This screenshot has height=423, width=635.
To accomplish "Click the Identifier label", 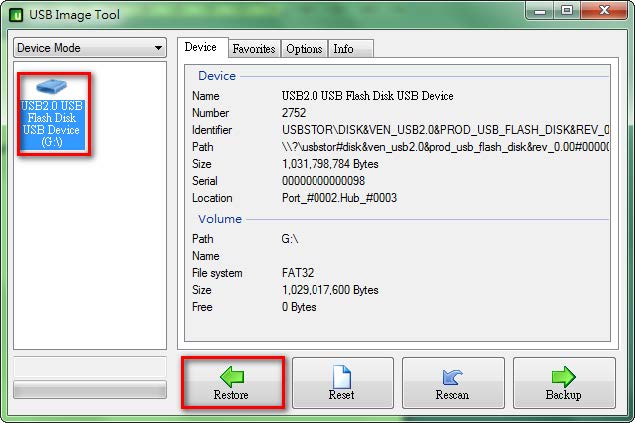I will [x=212, y=130].
